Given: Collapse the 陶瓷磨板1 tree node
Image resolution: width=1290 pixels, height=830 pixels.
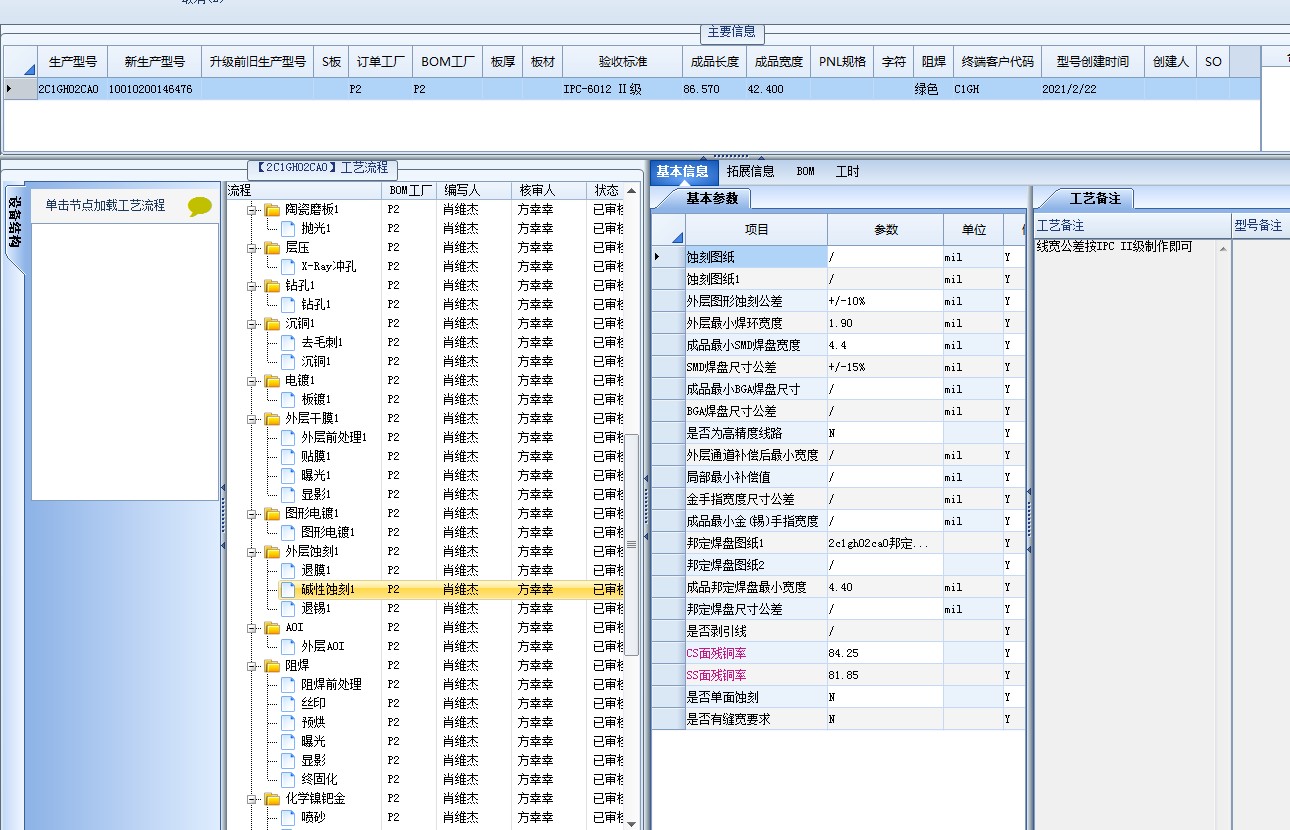Looking at the screenshot, I should coord(253,210).
